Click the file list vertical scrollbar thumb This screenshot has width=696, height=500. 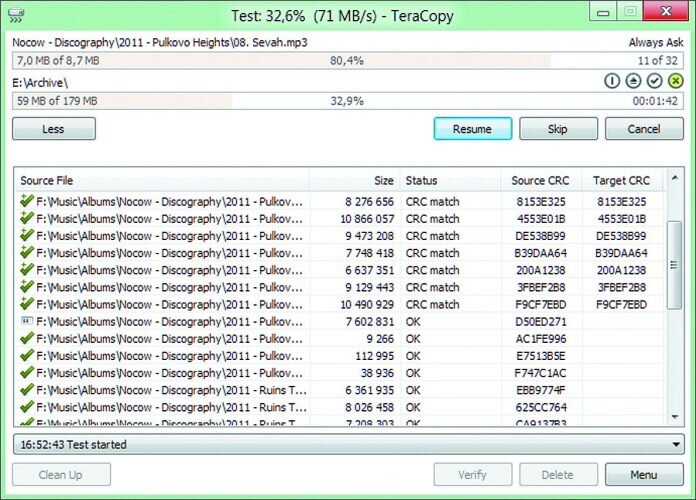click(674, 265)
